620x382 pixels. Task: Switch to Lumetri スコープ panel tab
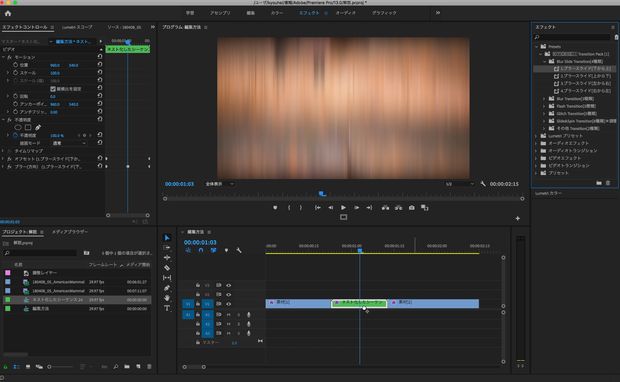point(77,27)
